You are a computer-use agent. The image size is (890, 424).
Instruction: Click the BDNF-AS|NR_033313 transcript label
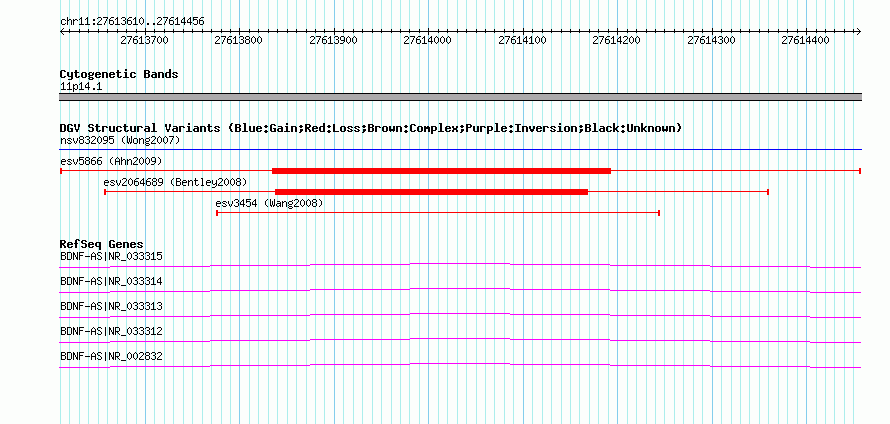click(111, 307)
